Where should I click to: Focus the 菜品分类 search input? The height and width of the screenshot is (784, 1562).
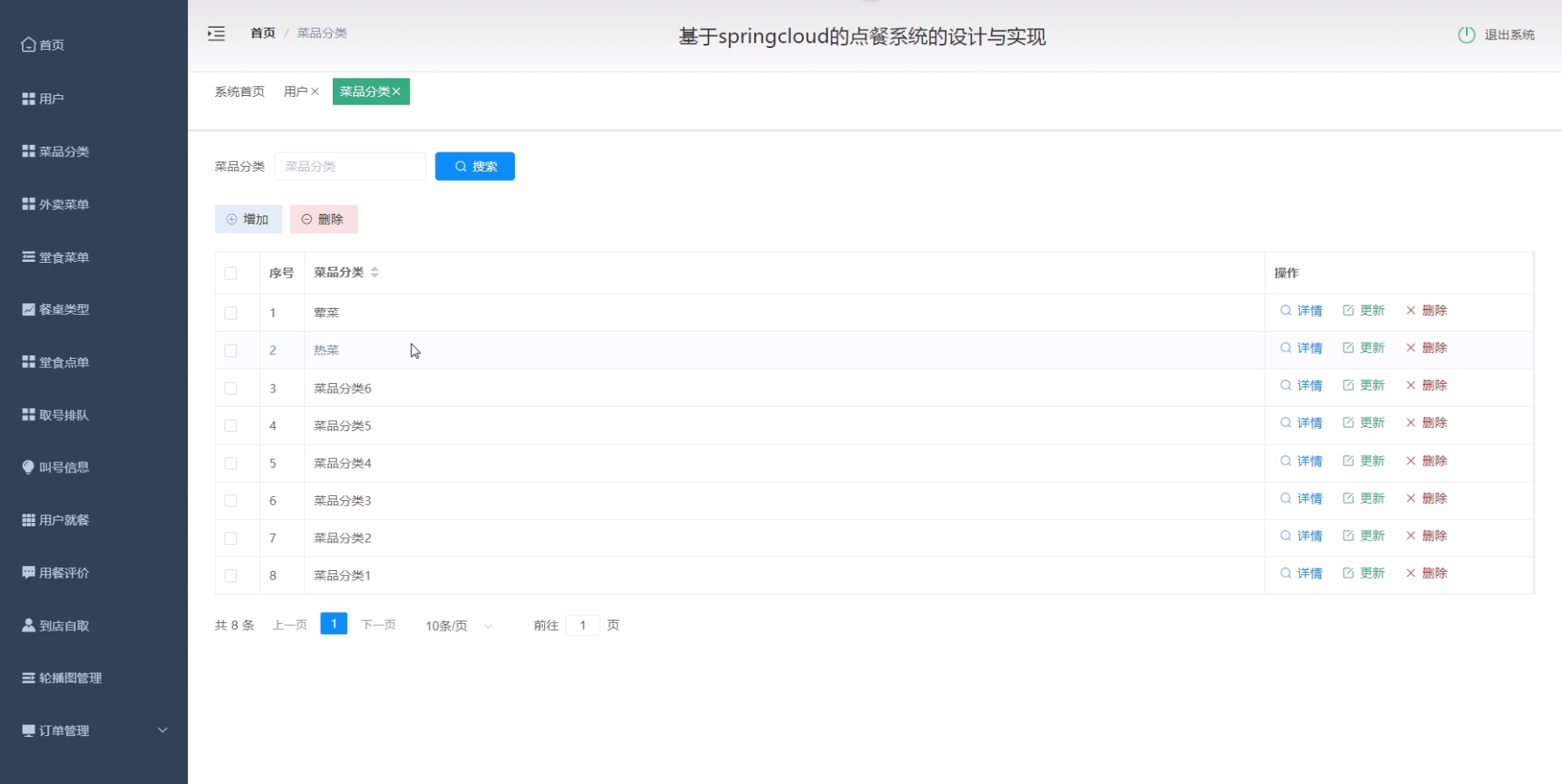pyautogui.click(x=350, y=166)
